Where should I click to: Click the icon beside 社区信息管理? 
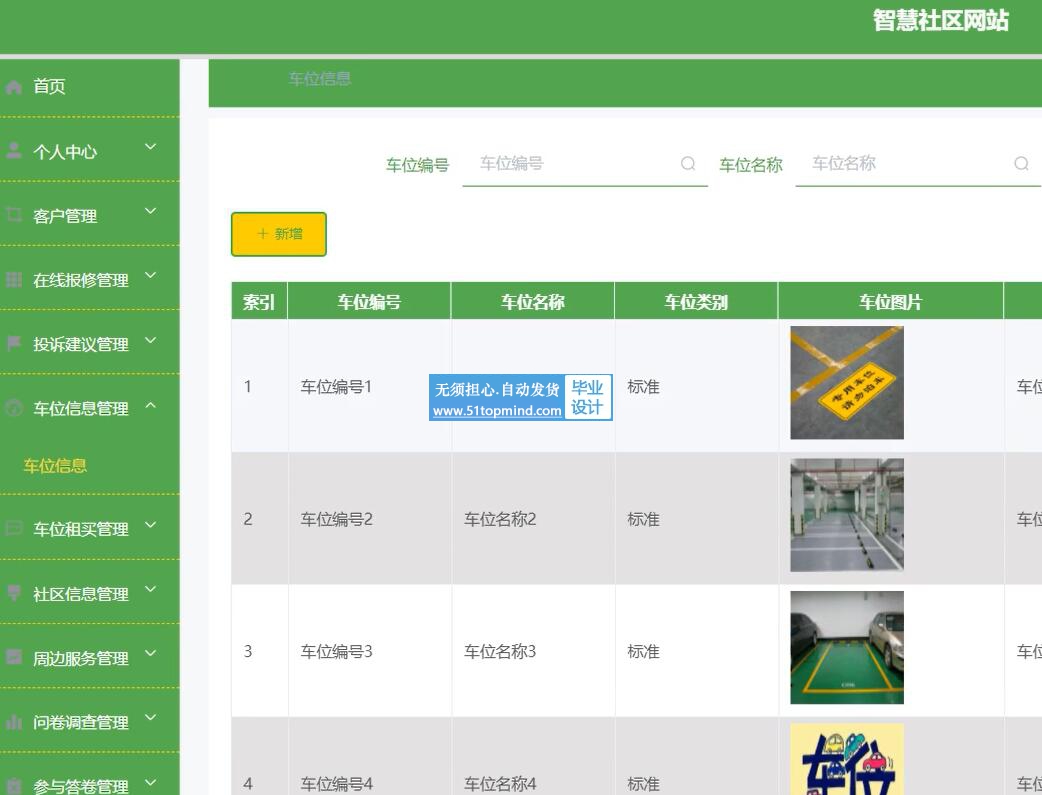pos(13,593)
